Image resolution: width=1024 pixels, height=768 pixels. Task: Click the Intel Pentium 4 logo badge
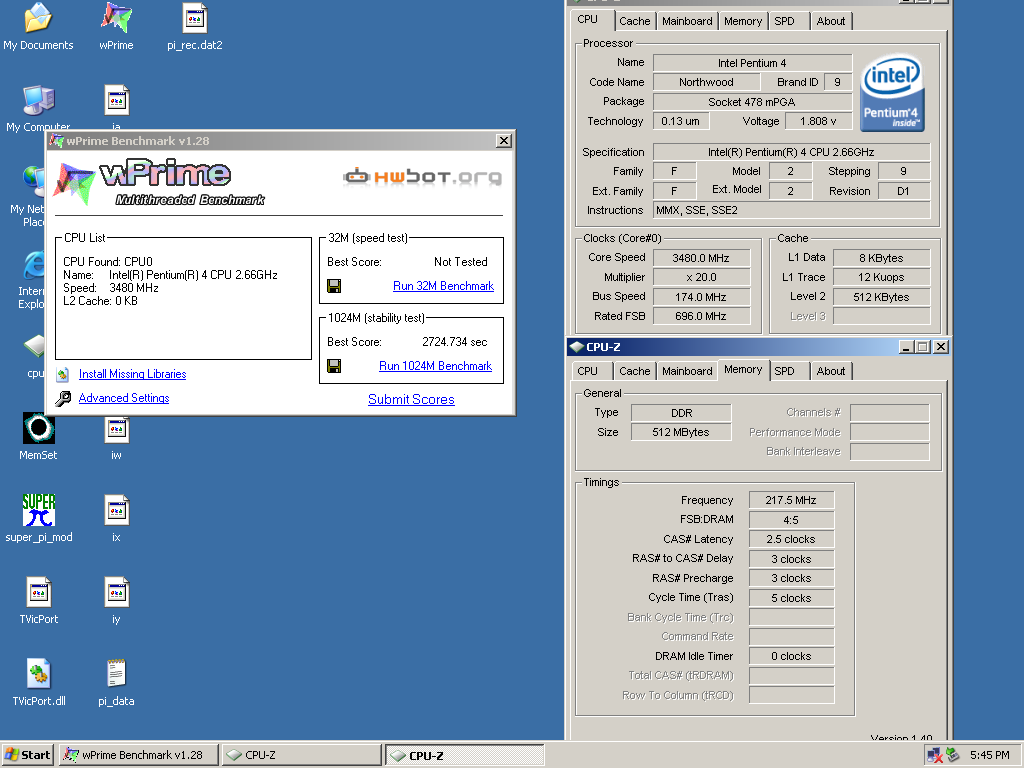[892, 93]
